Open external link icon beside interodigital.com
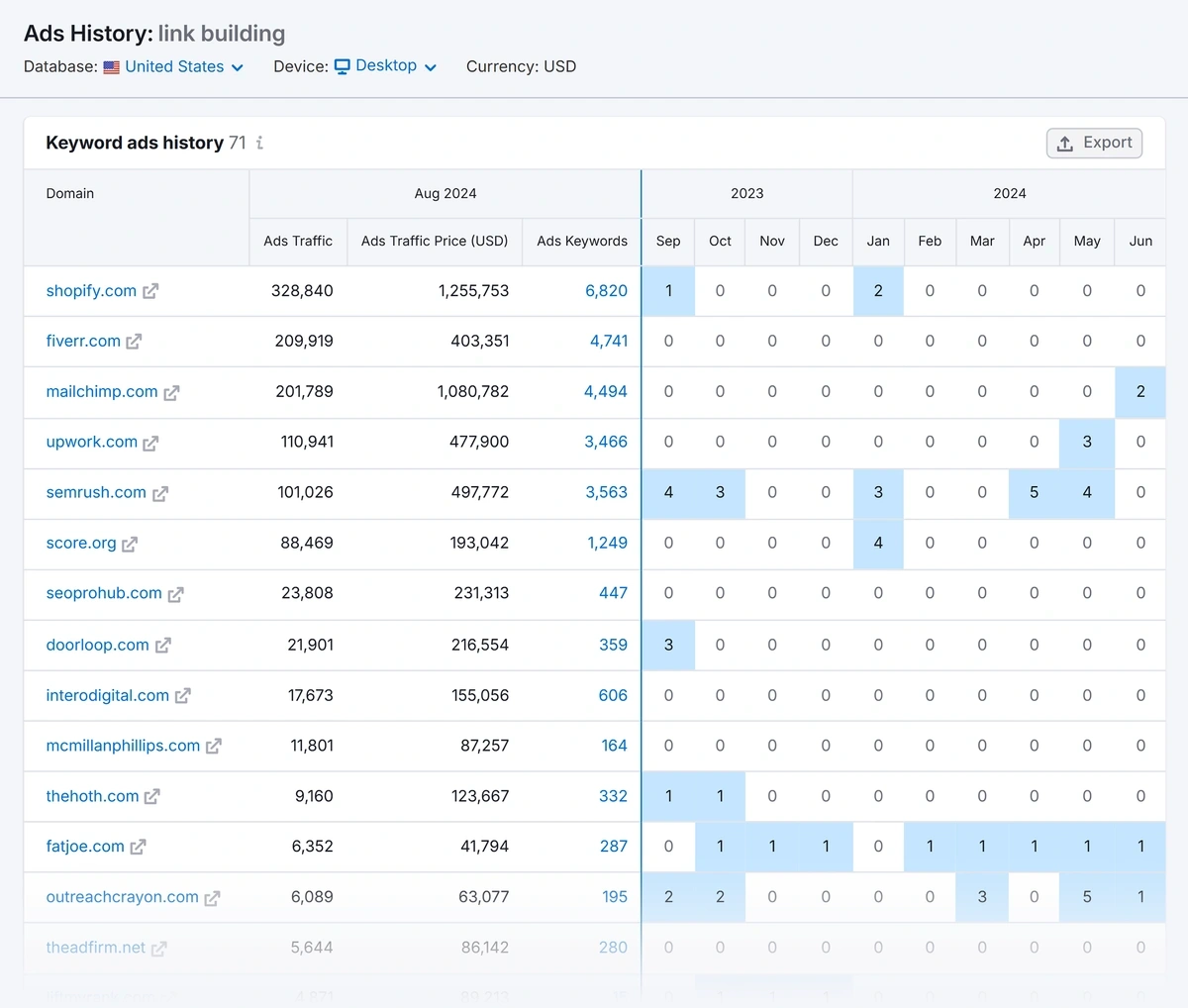 [x=183, y=696]
